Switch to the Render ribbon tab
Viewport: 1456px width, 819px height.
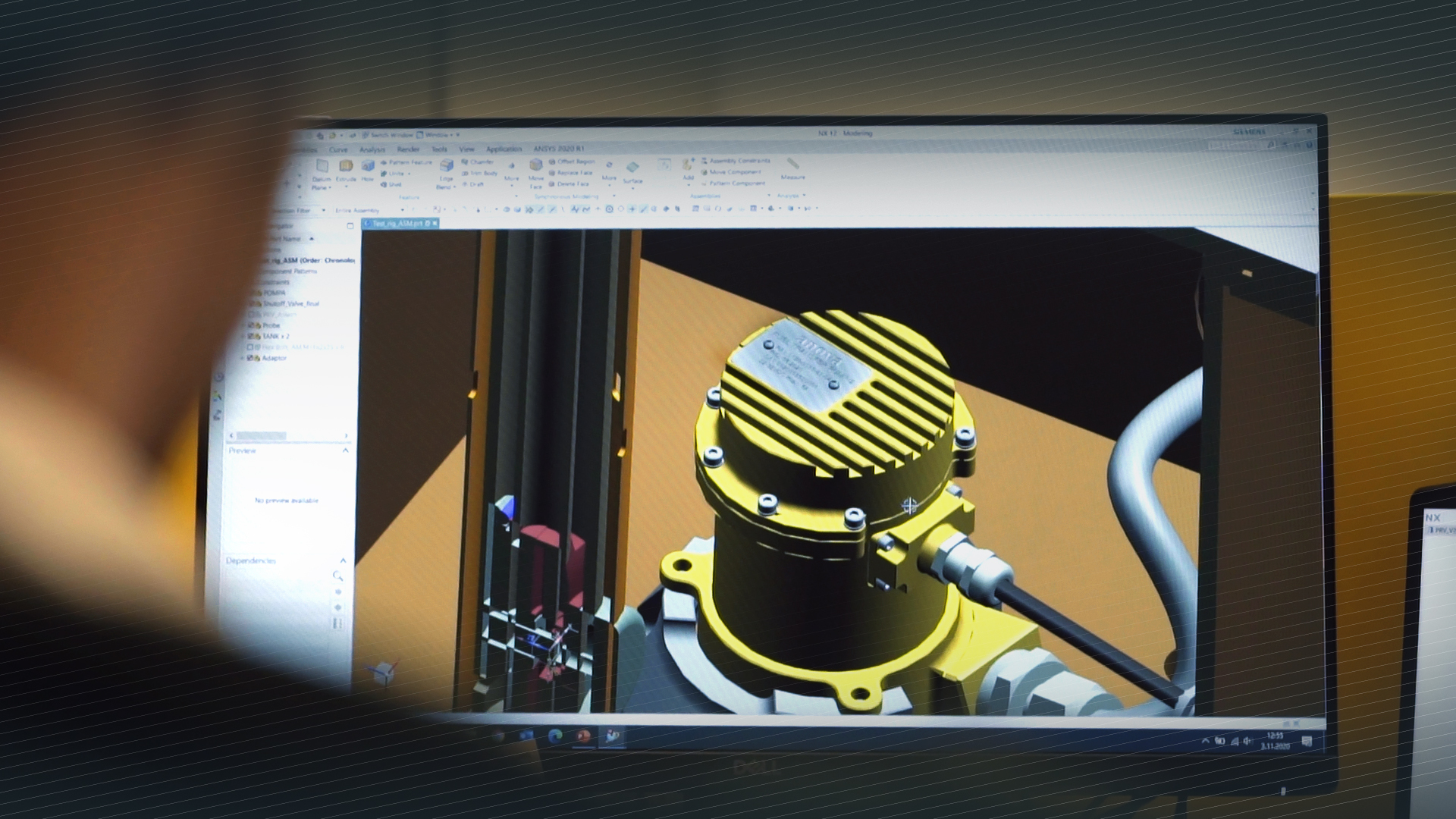(408, 150)
